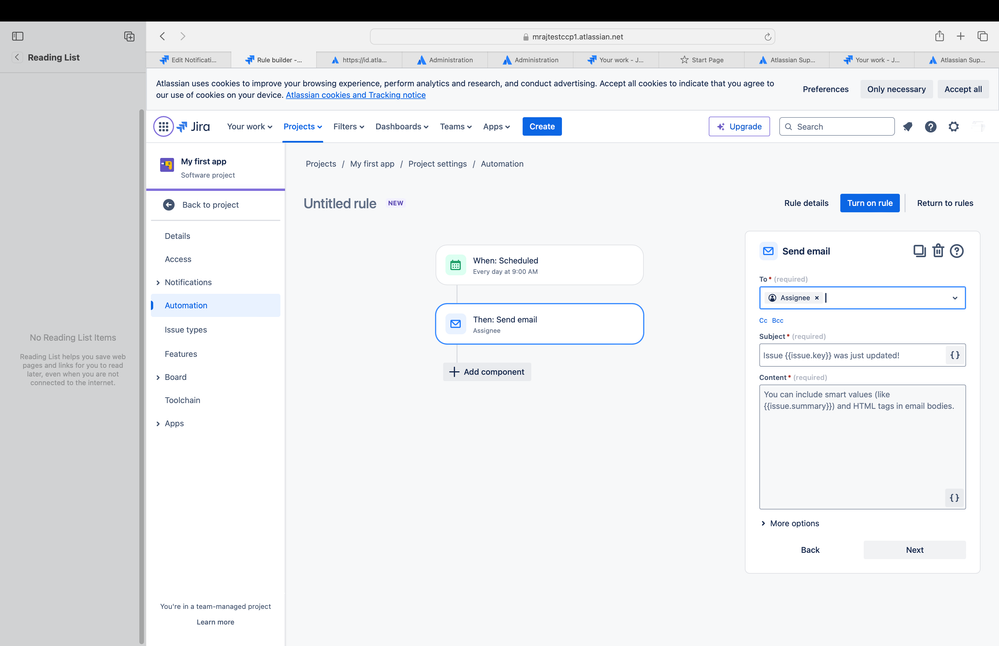Open the Jira app switcher grid icon
Viewport: 999px width, 646px height.
(163, 126)
